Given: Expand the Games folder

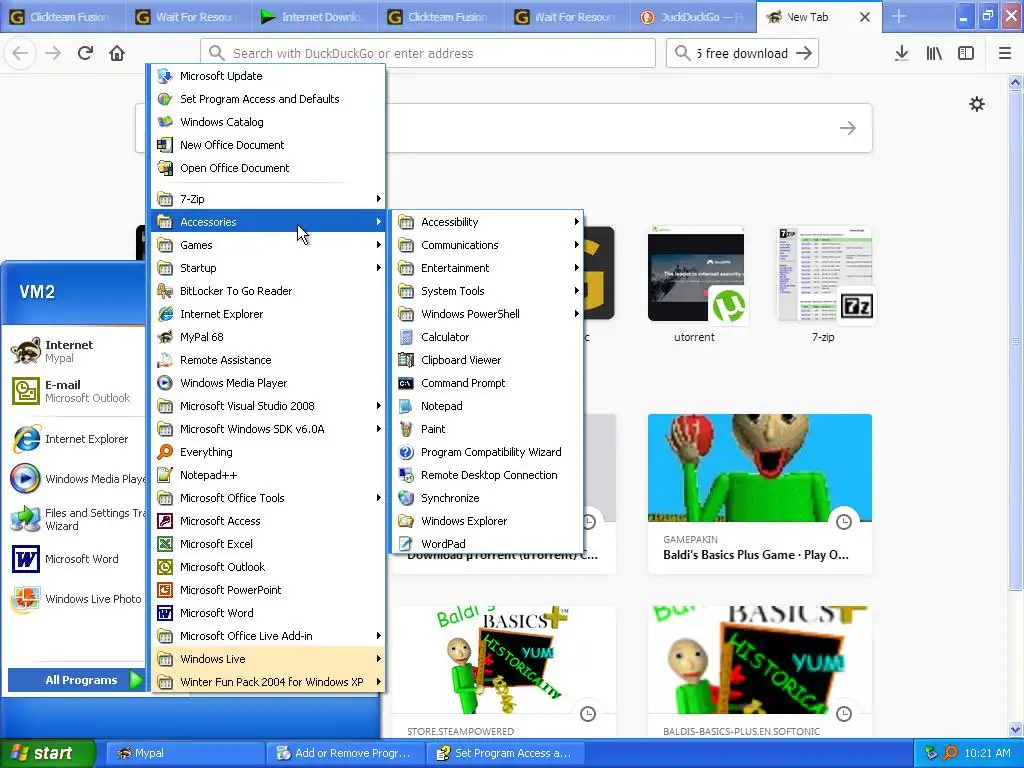Looking at the screenshot, I should click(268, 245).
